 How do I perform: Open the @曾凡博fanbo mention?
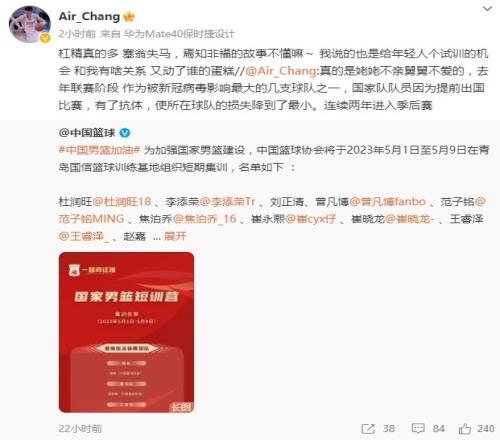(387, 202)
